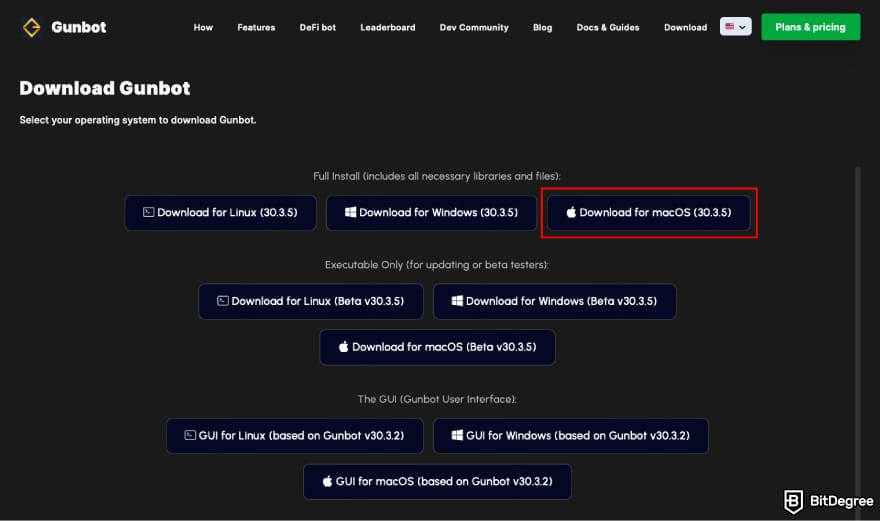Screen dimensions: 880x521
Task: Open the How menu item
Action: (x=203, y=28)
